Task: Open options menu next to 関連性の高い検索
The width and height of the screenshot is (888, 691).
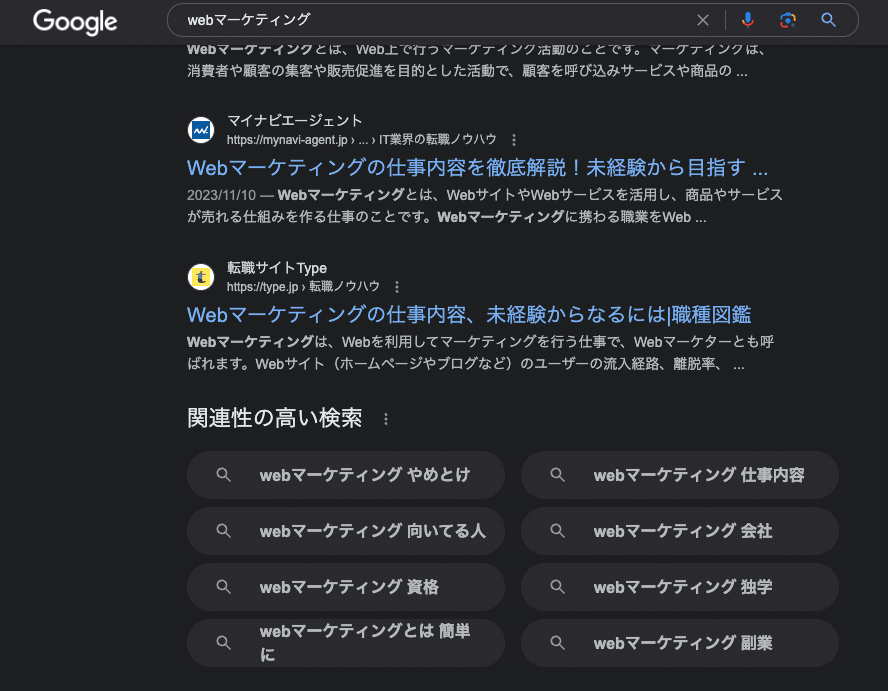Action: (x=386, y=419)
